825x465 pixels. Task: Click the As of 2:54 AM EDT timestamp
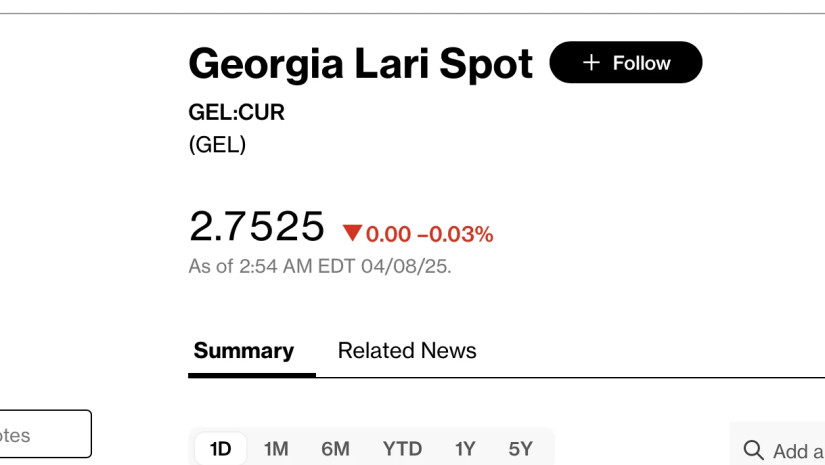coord(320,266)
